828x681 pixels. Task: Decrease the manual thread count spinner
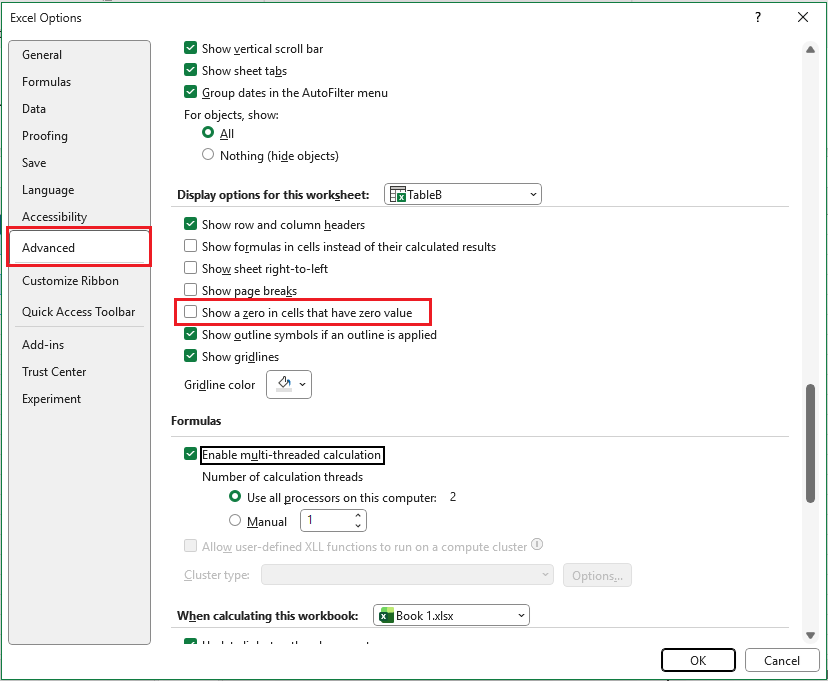tap(359, 526)
